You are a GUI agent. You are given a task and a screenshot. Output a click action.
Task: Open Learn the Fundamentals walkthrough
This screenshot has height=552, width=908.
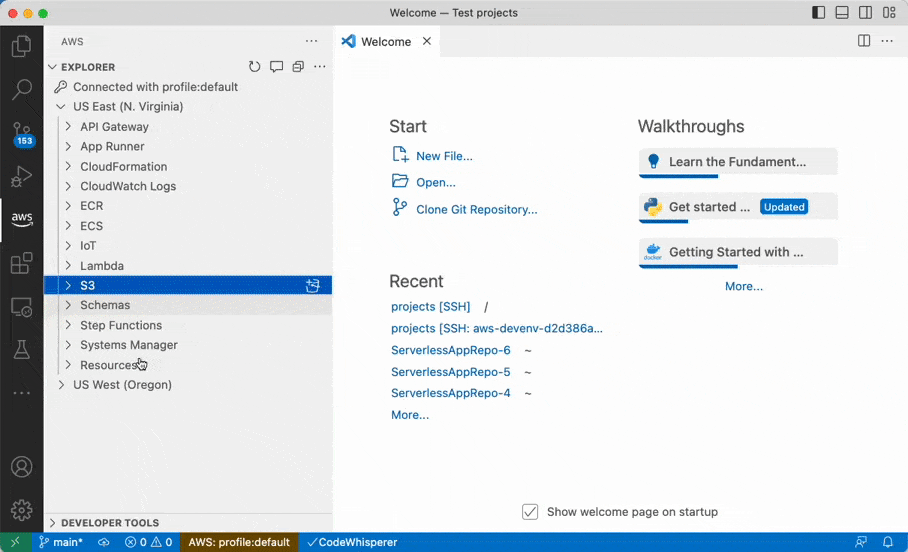(x=738, y=162)
